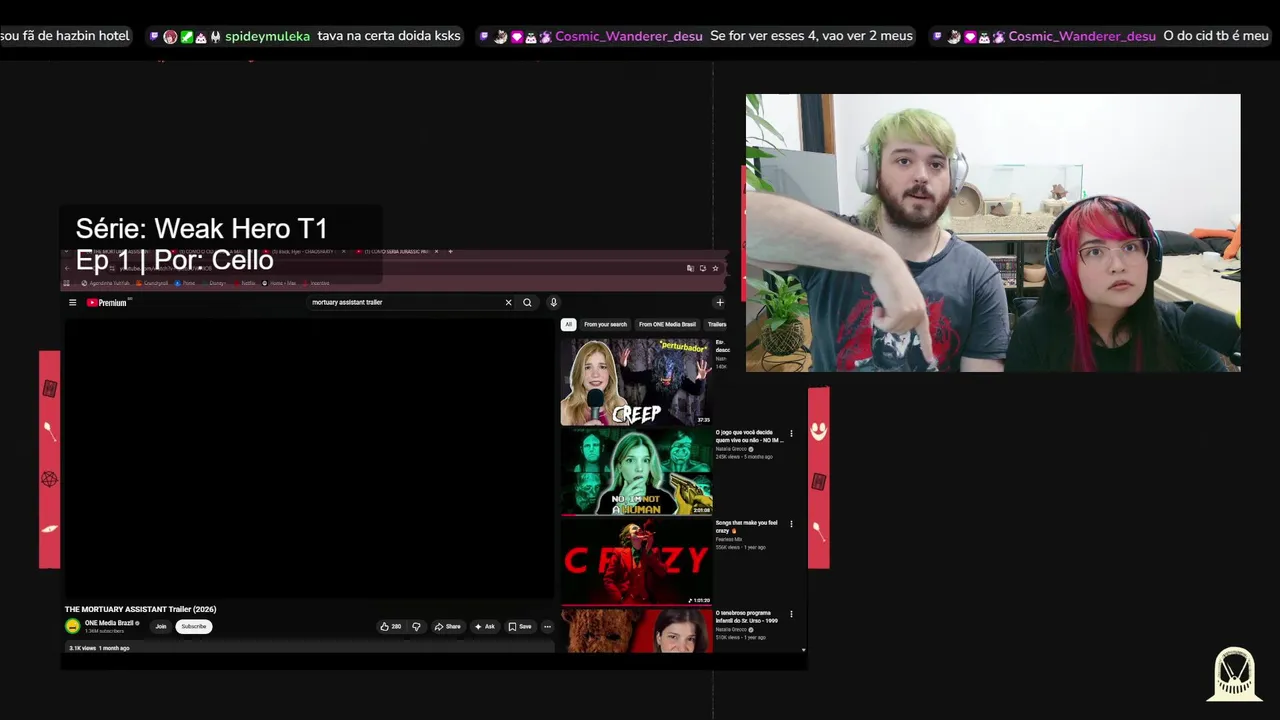Open options menu for 'O jogo que você decide' video
Screen dimensions: 1280x720
pyautogui.click(x=791, y=433)
